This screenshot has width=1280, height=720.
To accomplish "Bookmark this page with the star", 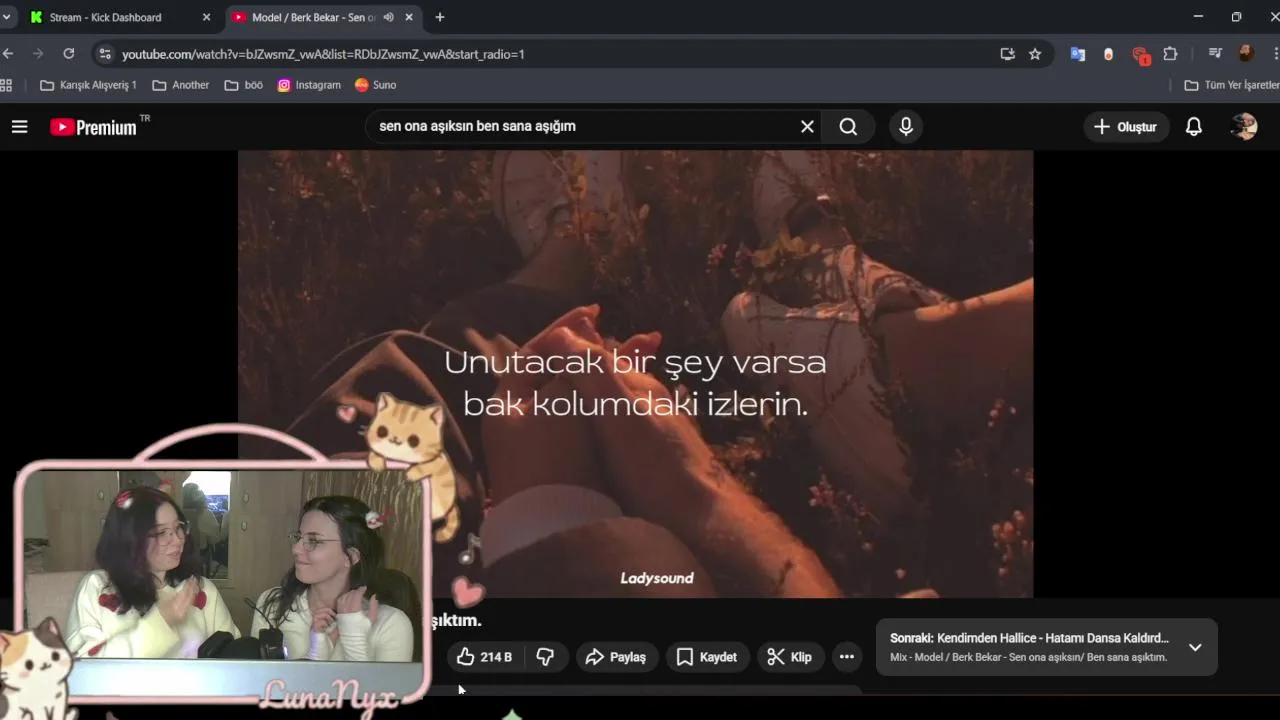I will click(x=1035, y=54).
